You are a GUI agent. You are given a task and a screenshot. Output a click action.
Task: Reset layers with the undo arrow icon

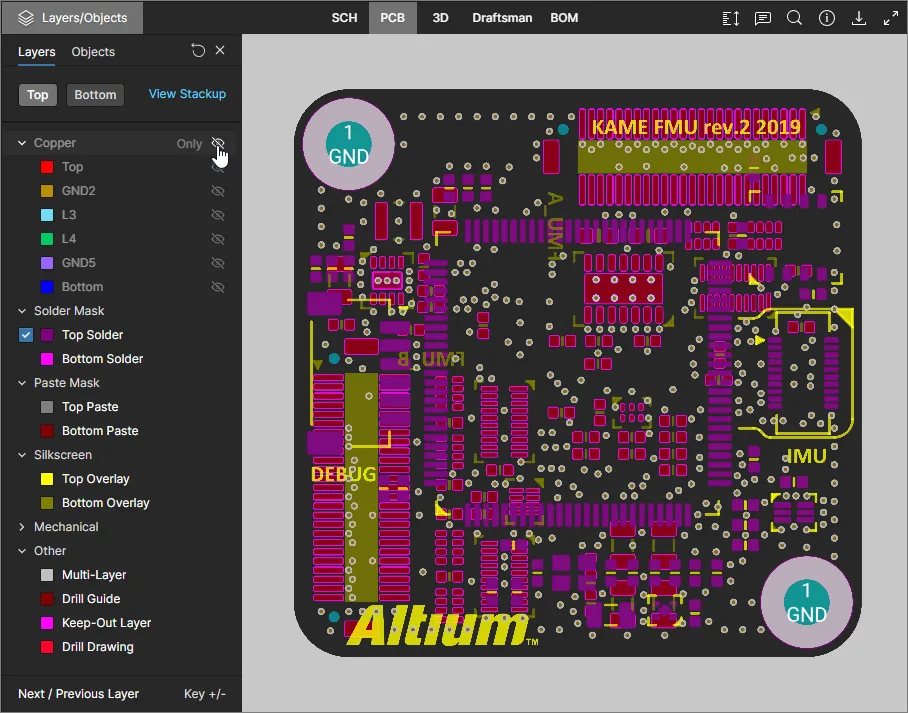[x=198, y=51]
